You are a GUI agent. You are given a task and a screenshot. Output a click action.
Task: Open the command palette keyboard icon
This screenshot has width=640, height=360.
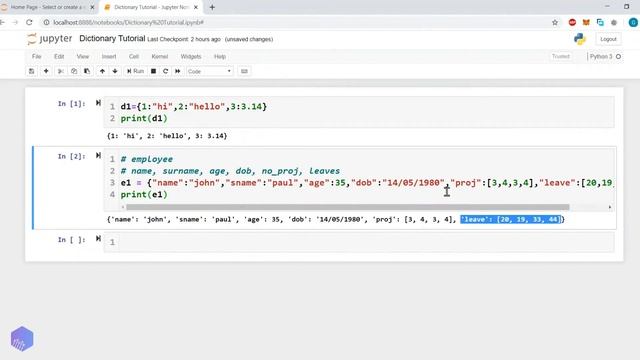[244, 71]
